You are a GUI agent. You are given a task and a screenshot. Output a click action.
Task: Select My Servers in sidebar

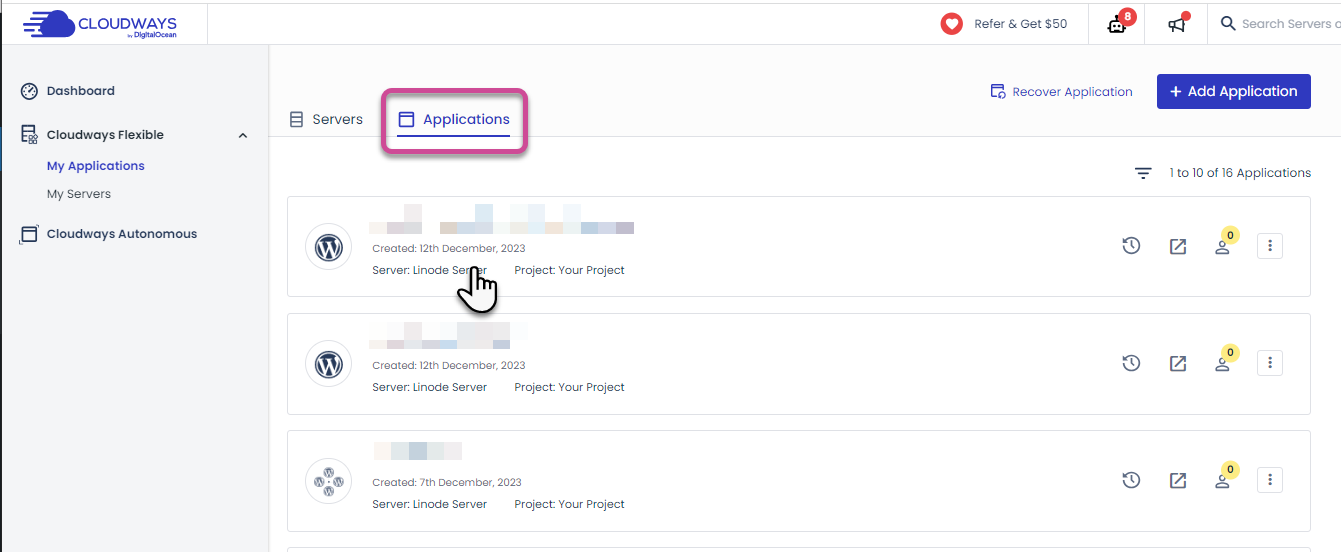click(x=79, y=194)
